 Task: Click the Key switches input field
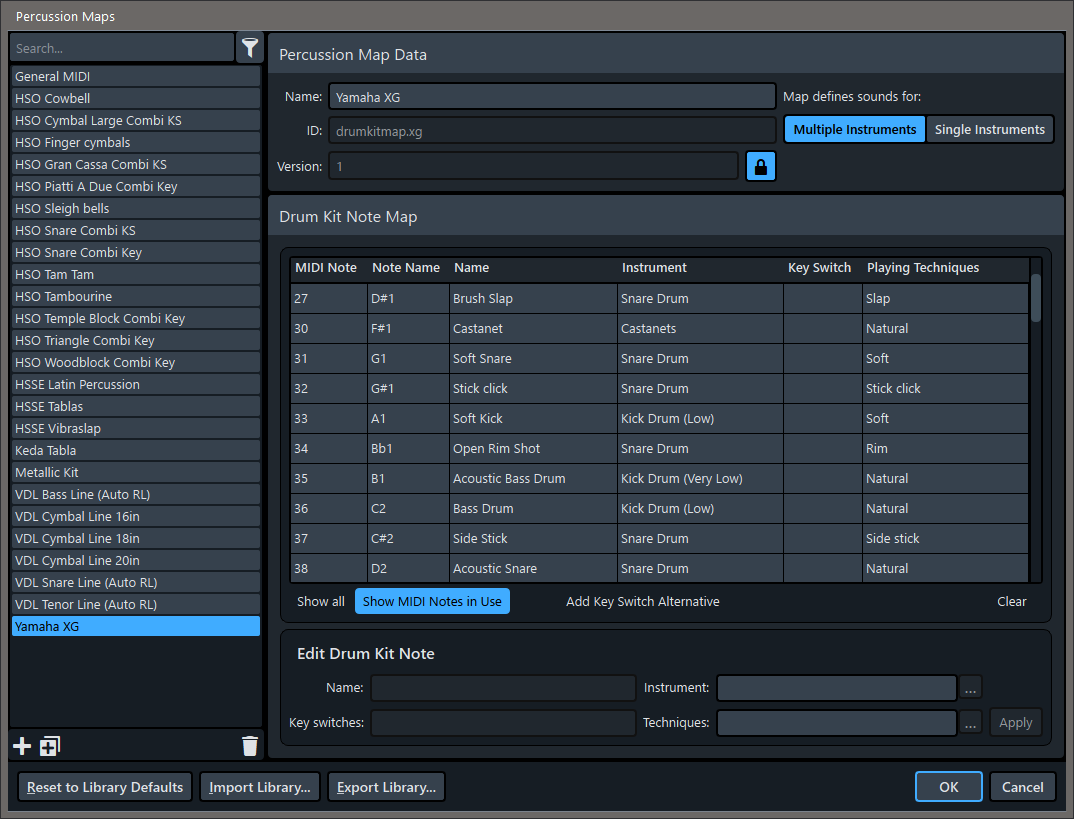[x=503, y=722]
